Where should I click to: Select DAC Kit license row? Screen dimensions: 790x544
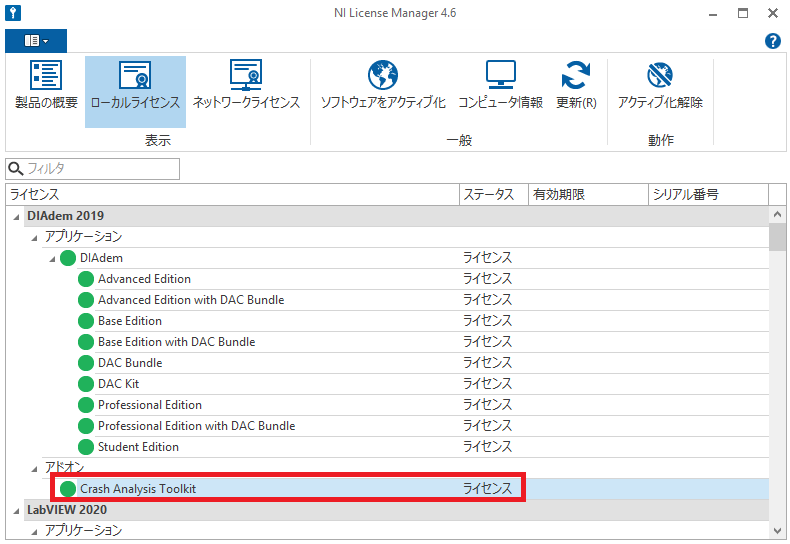point(423,384)
